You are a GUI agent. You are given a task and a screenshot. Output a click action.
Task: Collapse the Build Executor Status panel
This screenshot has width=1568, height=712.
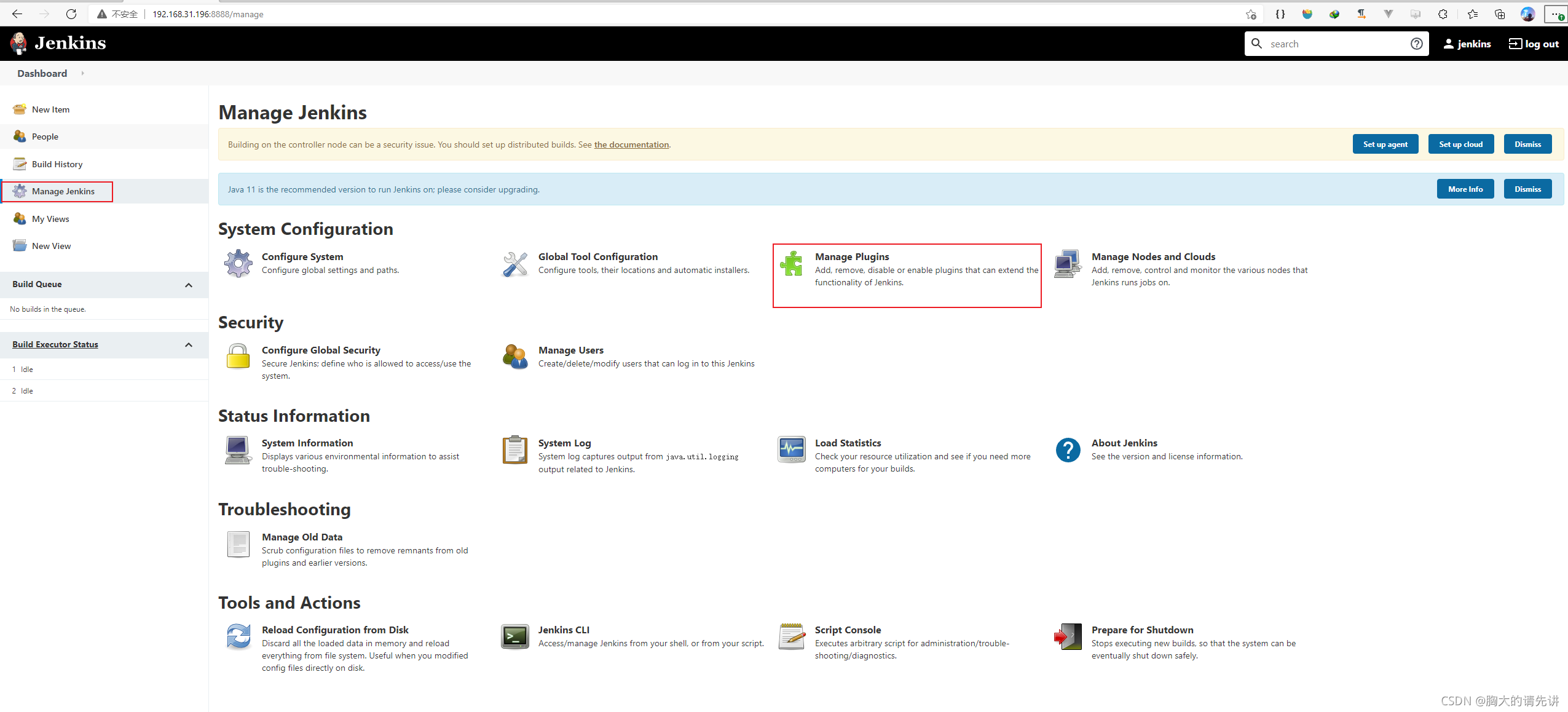coord(189,345)
